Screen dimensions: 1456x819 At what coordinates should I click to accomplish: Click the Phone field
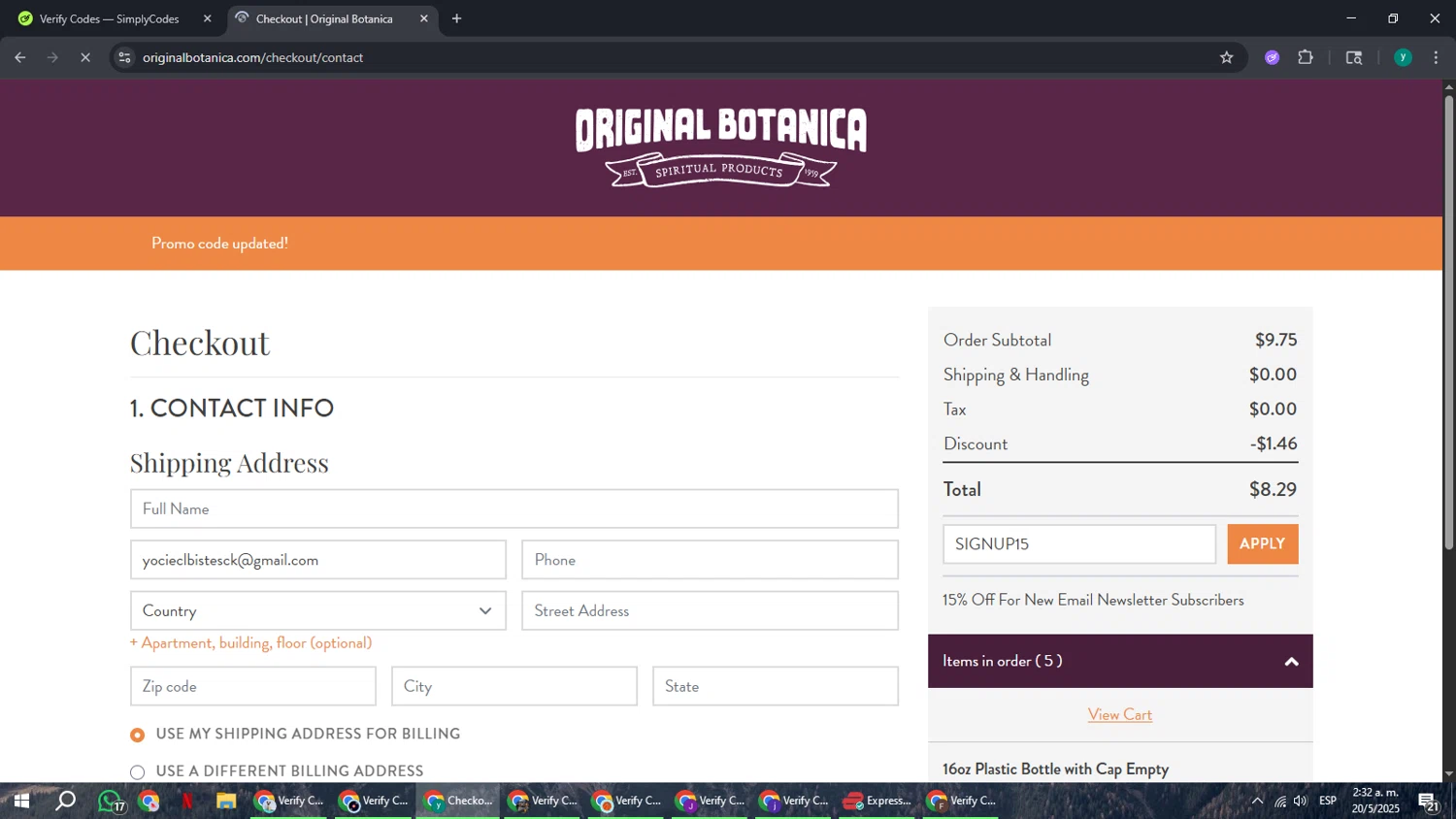tap(710, 560)
